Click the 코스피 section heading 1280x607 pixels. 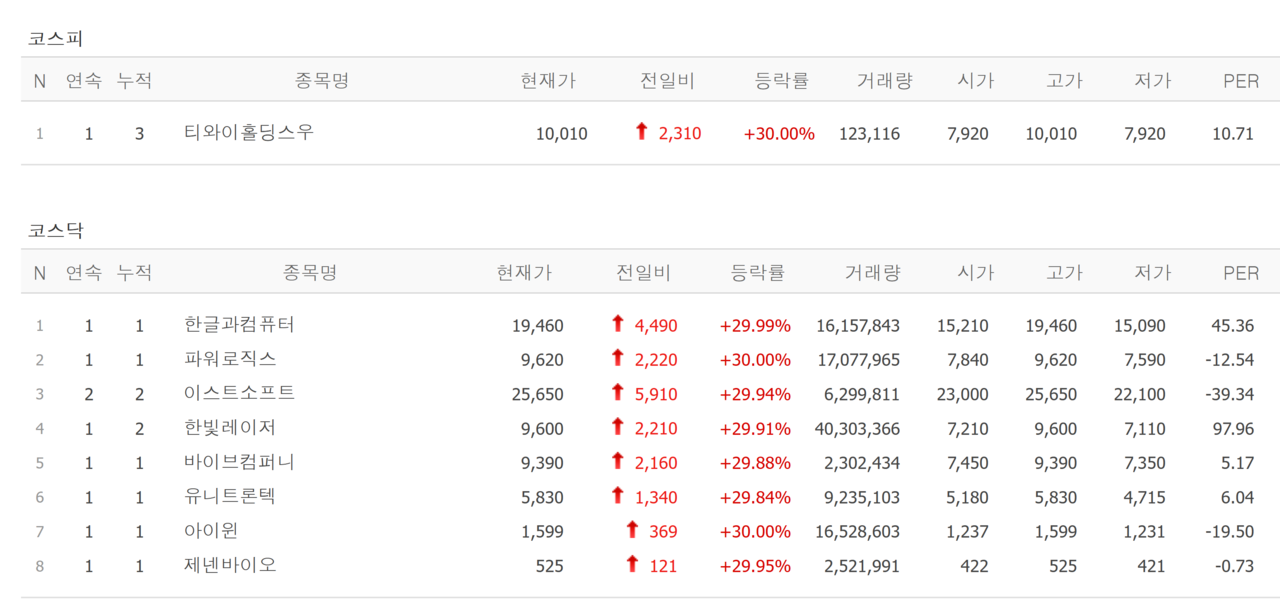point(55,39)
